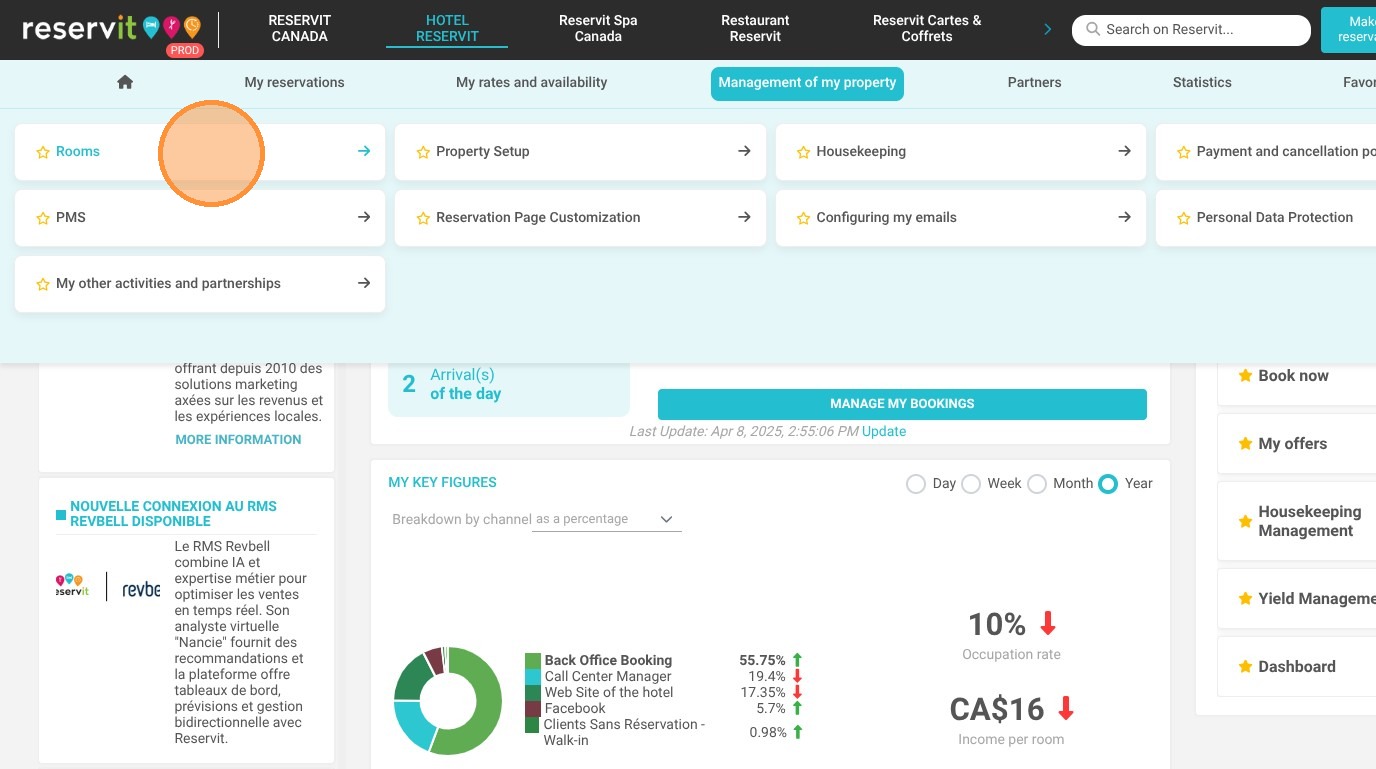Select the Year radio button
The width and height of the screenshot is (1376, 769).
pyautogui.click(x=1107, y=484)
